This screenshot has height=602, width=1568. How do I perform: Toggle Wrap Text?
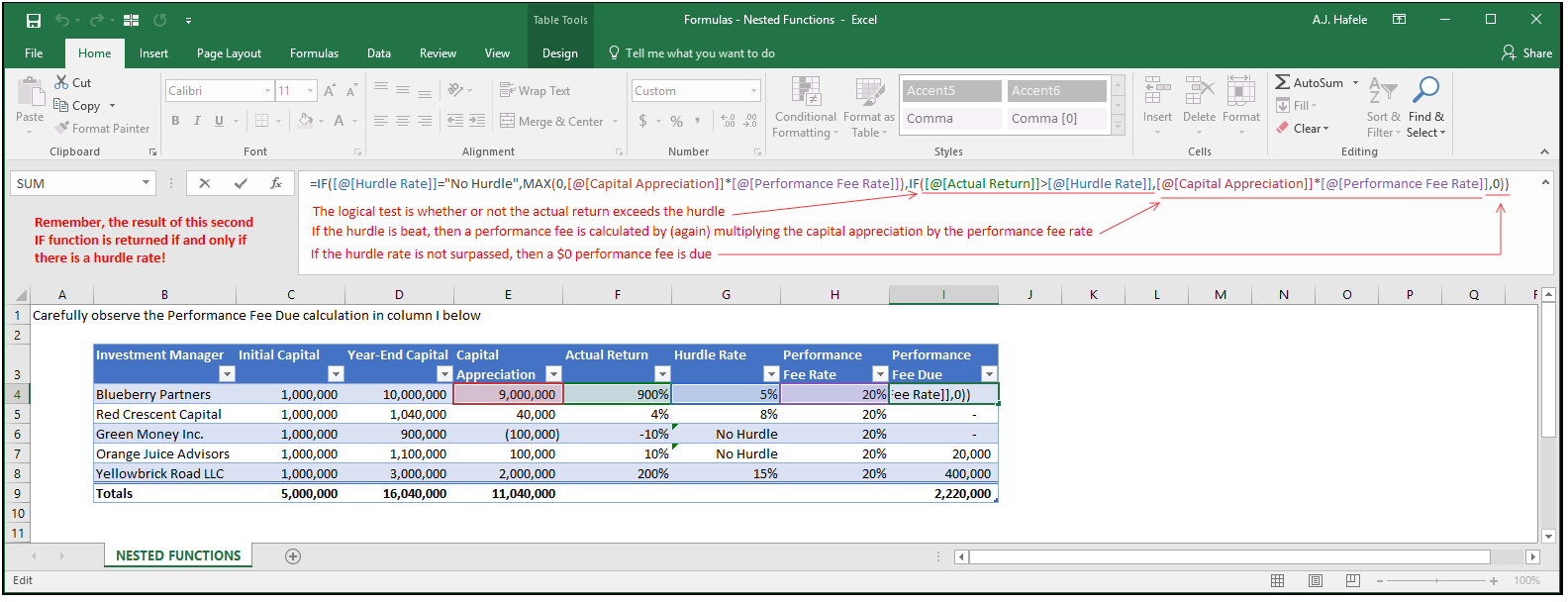[x=535, y=91]
